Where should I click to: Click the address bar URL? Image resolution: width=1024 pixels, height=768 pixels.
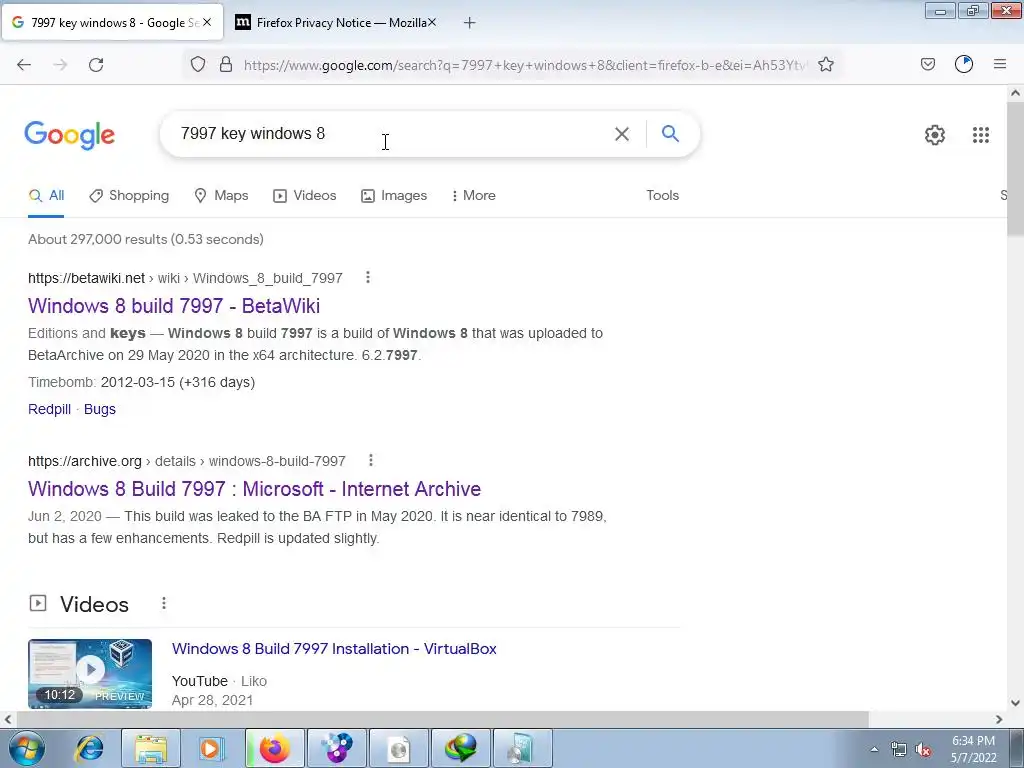pos(526,65)
